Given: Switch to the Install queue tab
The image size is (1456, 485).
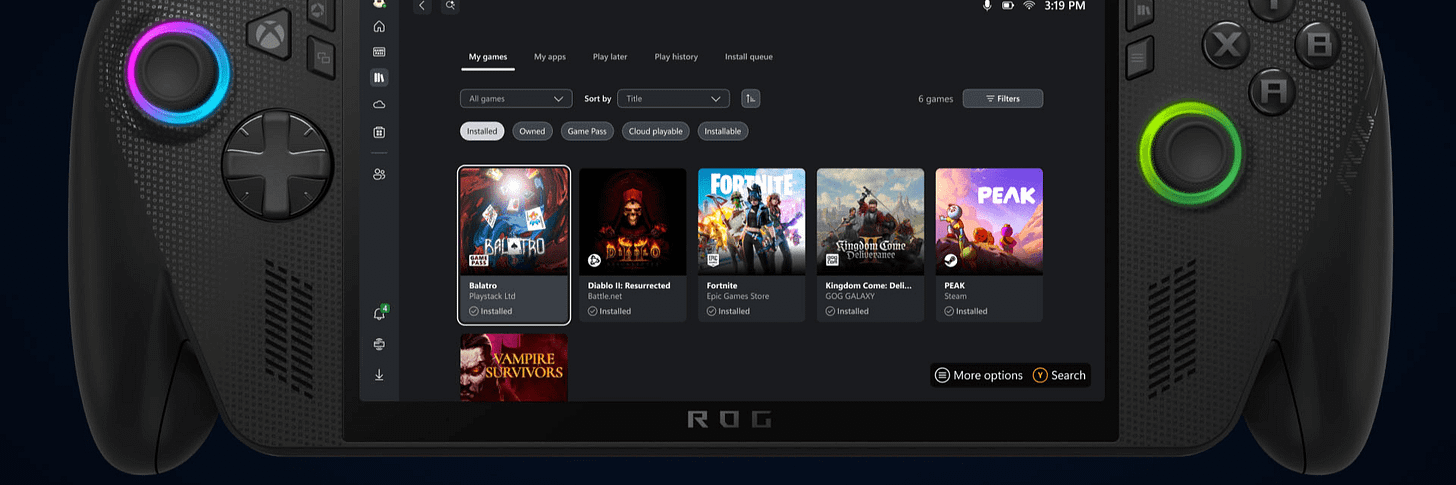Looking at the screenshot, I should 749,57.
